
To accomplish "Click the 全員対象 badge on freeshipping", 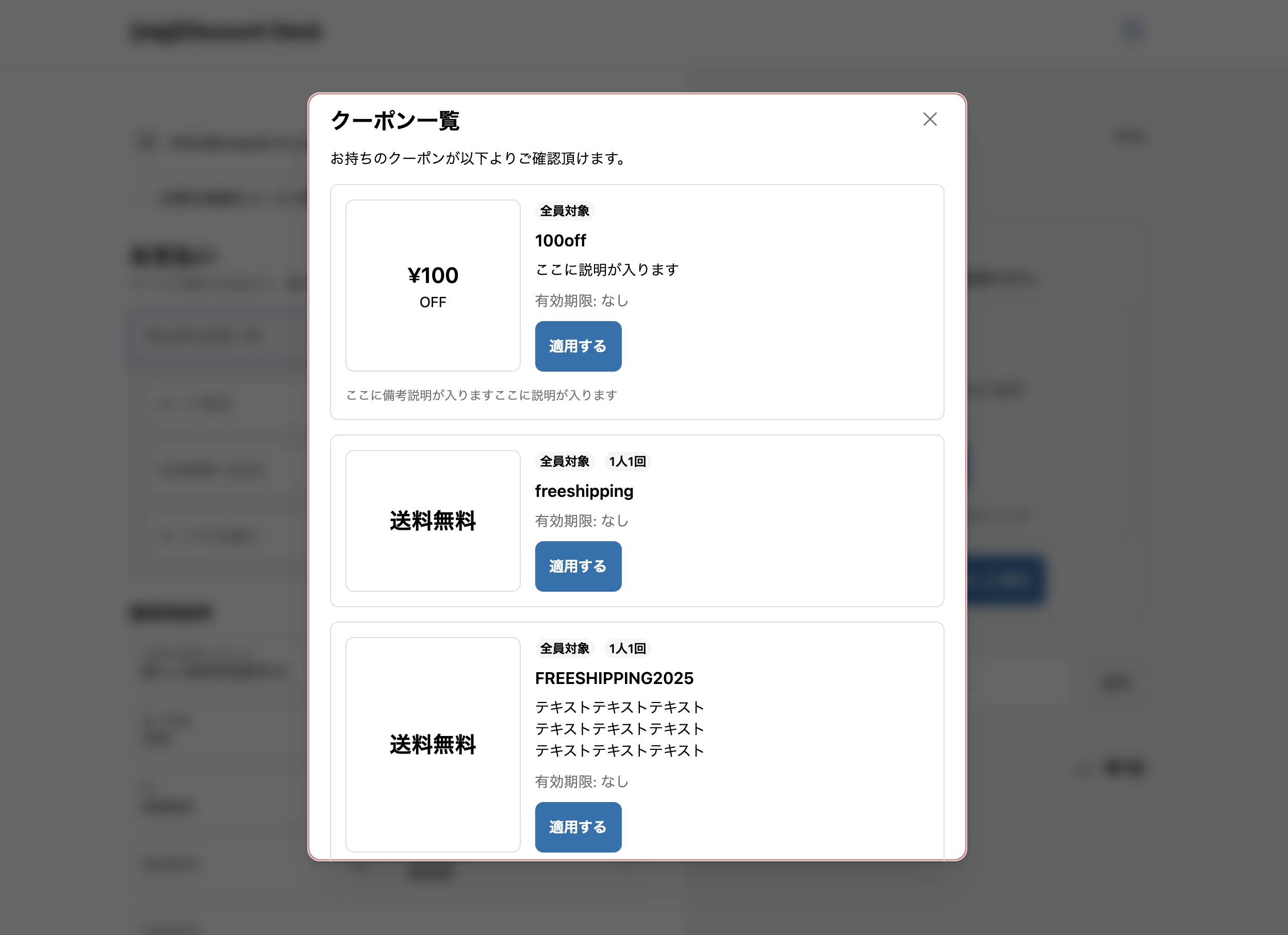I will point(564,461).
